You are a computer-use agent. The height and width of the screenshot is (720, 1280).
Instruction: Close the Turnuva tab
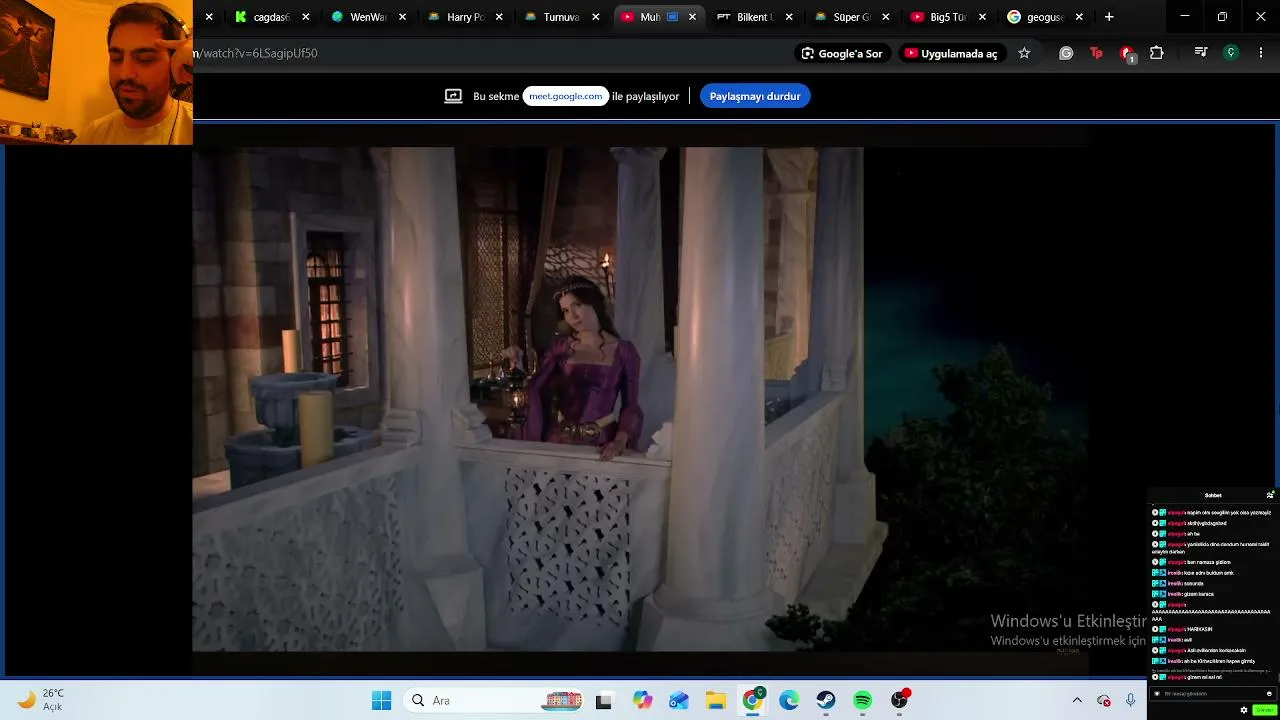point(596,17)
